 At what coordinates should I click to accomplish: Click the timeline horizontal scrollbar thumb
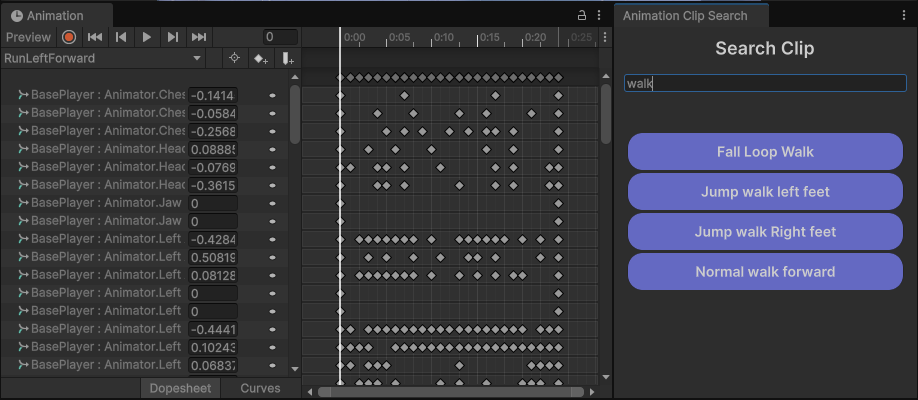click(x=451, y=392)
